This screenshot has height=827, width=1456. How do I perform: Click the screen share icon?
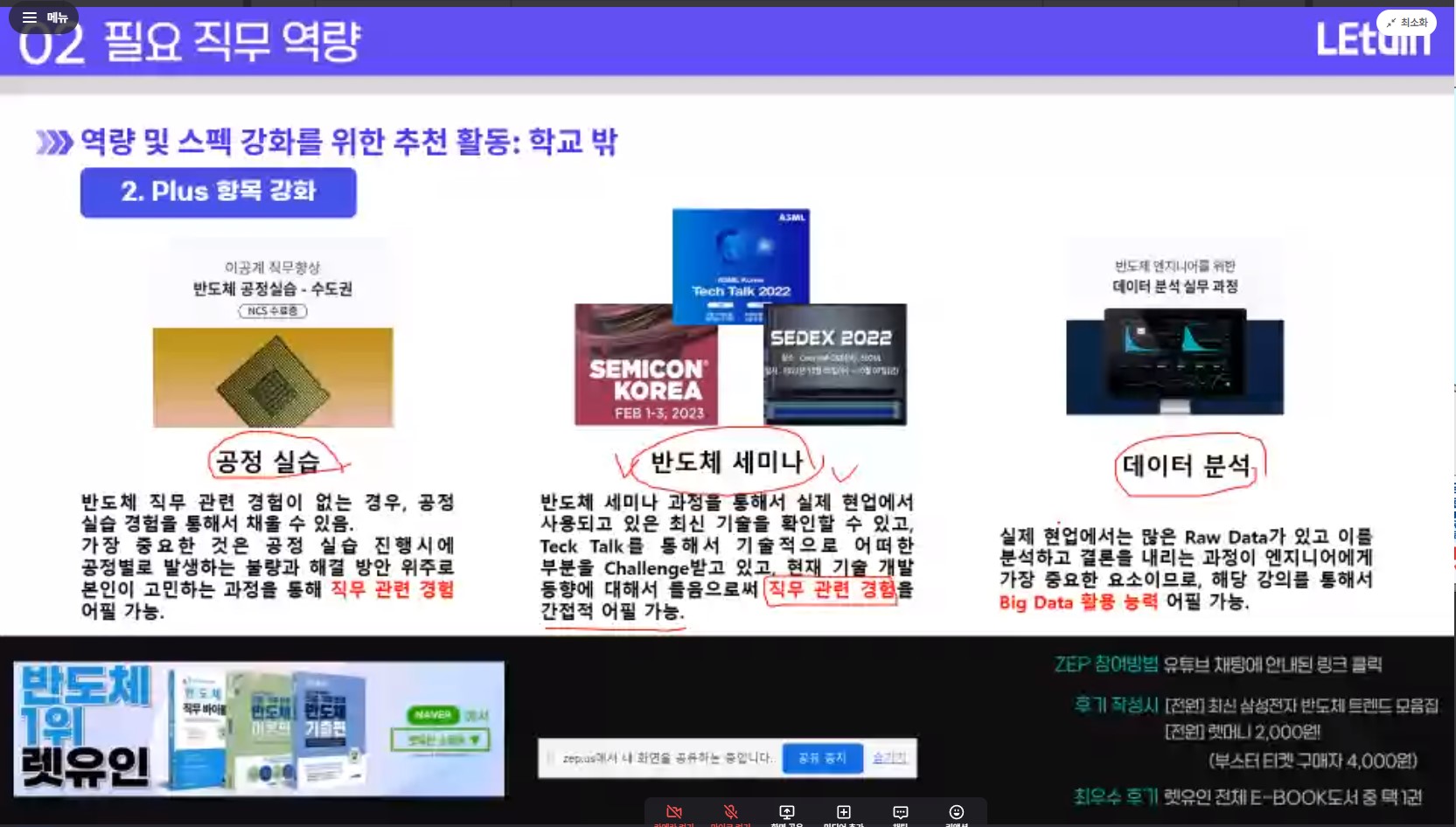click(x=787, y=813)
